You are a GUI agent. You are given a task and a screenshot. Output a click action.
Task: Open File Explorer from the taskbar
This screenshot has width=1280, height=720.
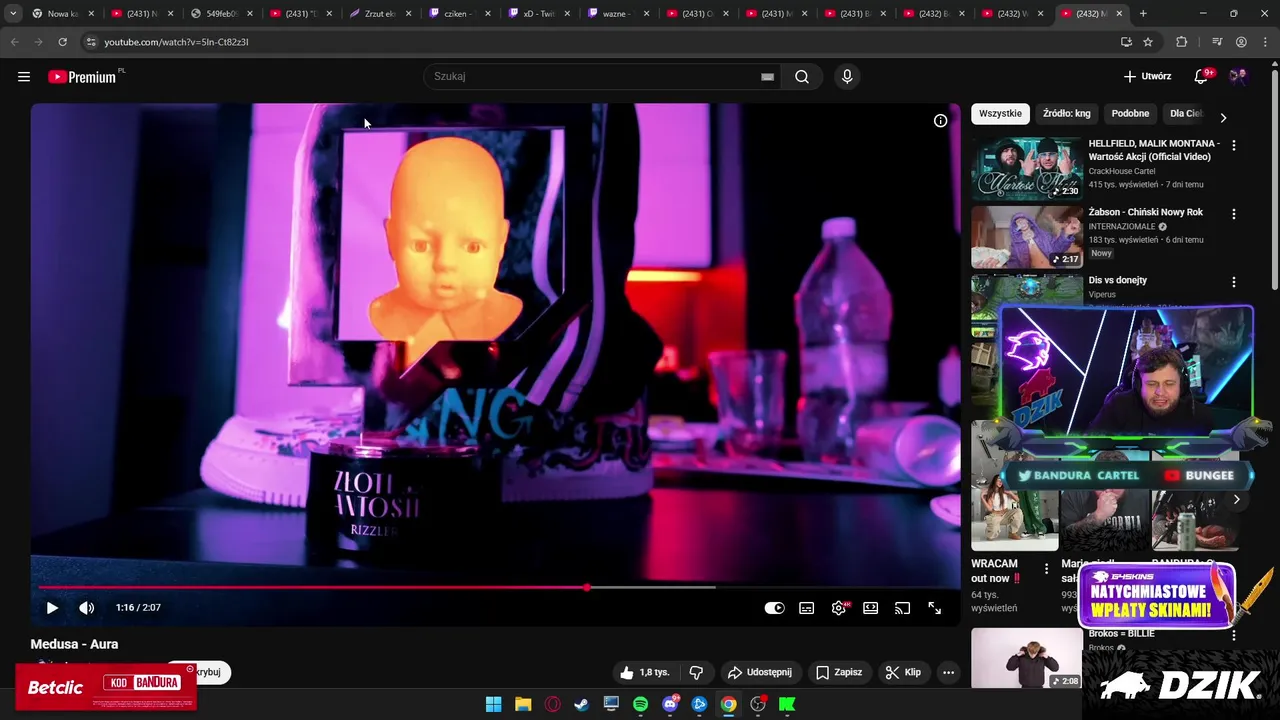[x=523, y=704]
